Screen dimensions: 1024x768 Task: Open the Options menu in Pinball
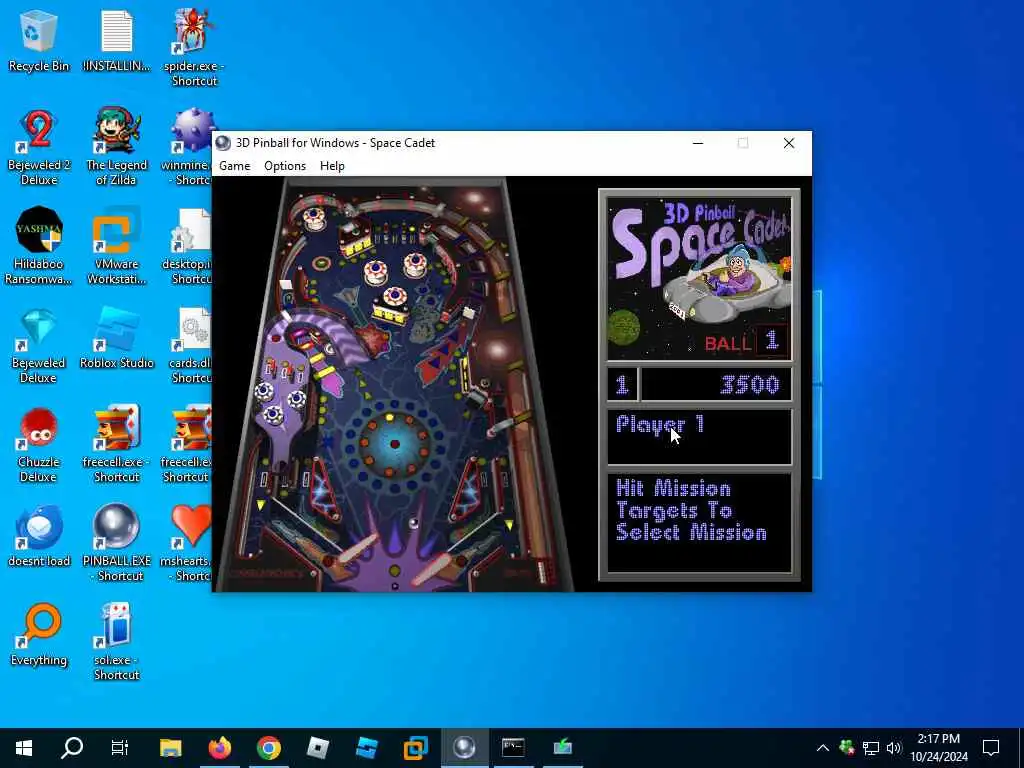click(285, 166)
